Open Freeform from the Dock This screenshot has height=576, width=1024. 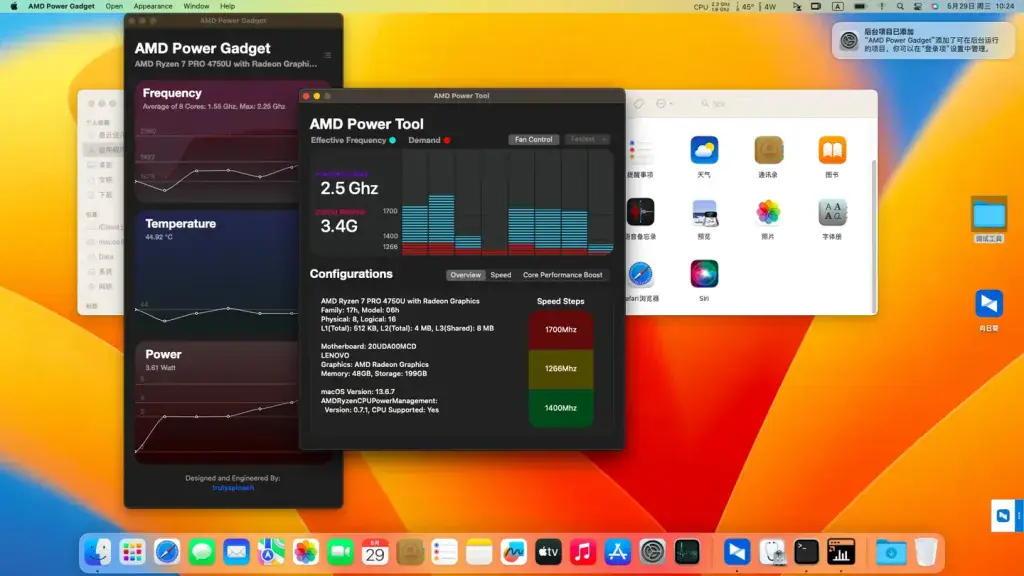click(513, 552)
